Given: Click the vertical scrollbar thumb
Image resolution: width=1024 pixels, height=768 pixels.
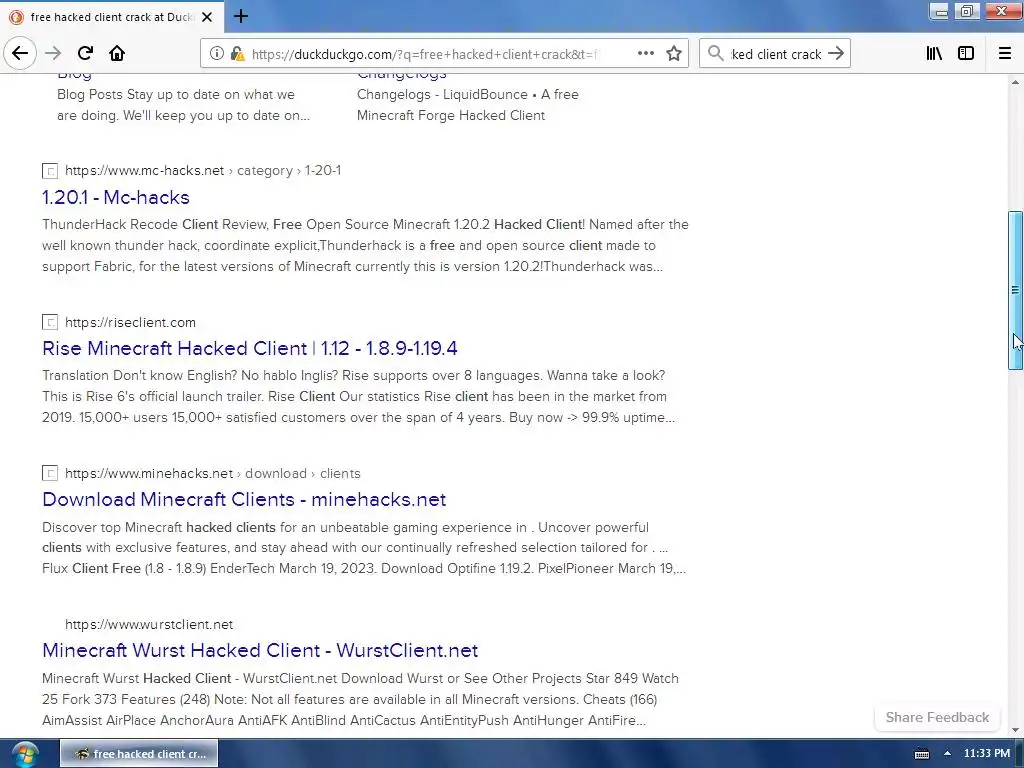Looking at the screenshot, I should pos(1015,291).
